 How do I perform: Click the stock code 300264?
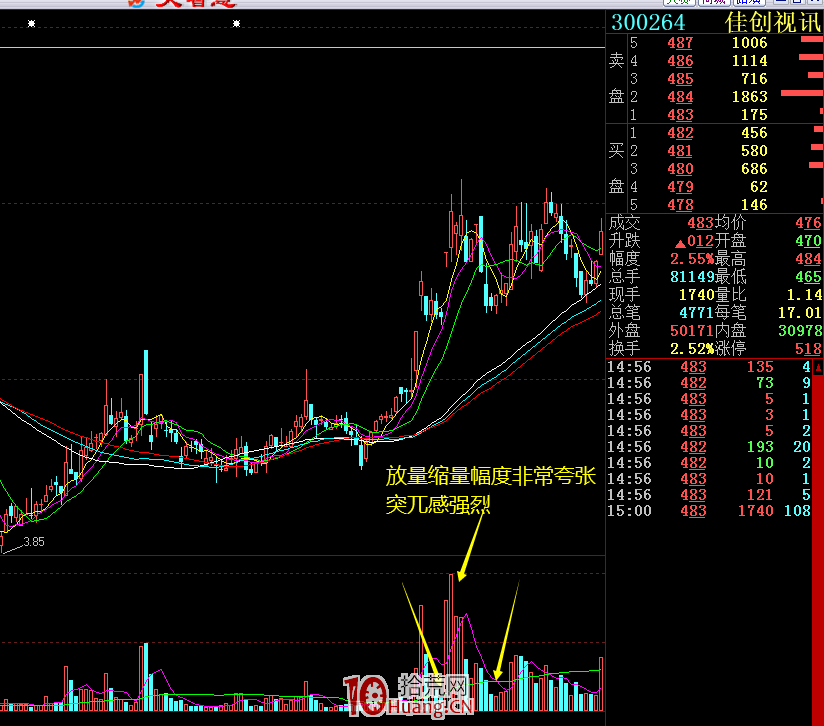(648, 23)
